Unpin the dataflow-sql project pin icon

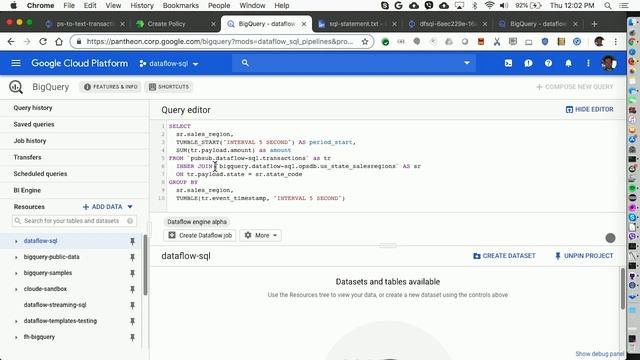132,241
